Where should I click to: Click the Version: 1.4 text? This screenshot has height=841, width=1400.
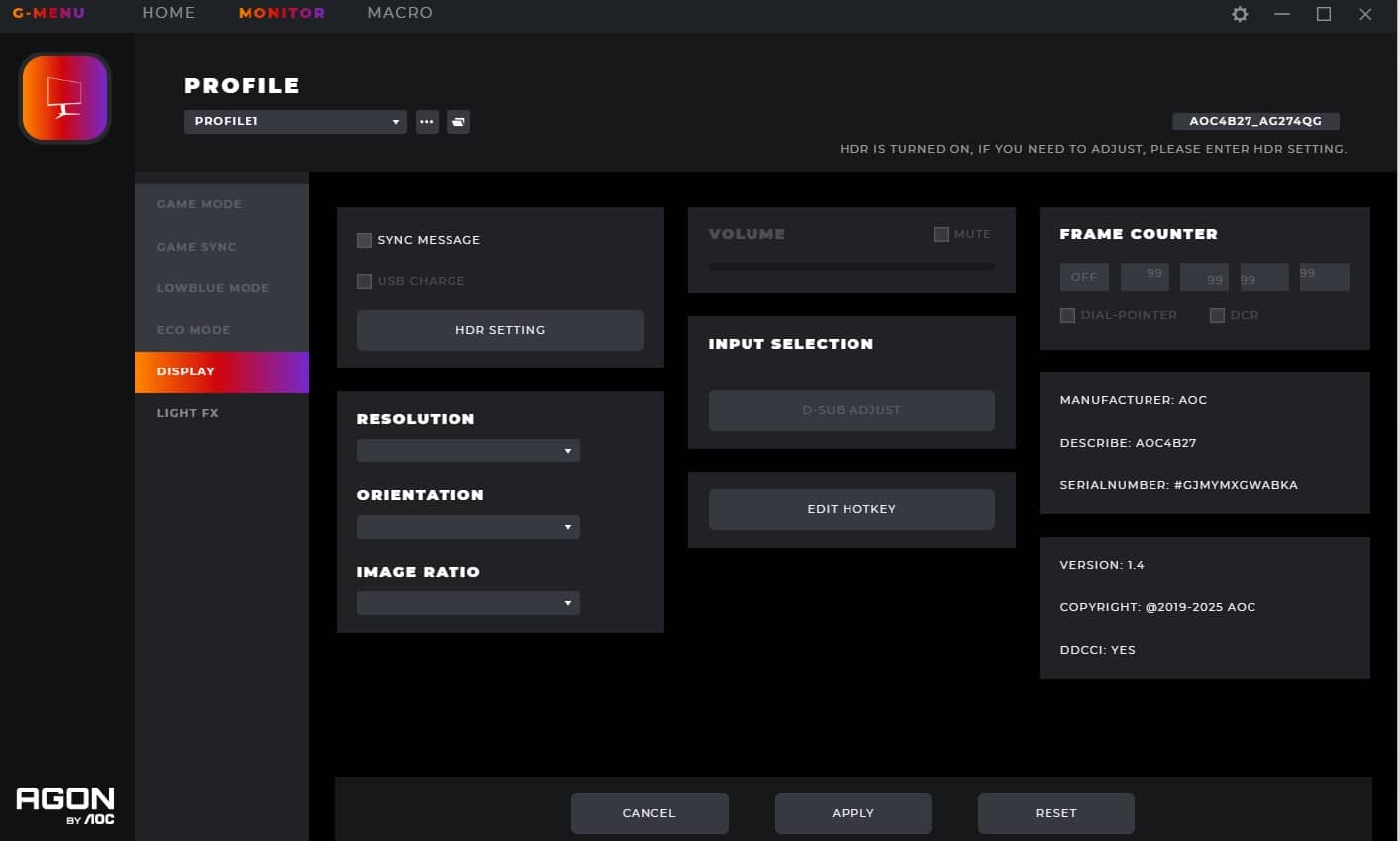[1102, 565]
